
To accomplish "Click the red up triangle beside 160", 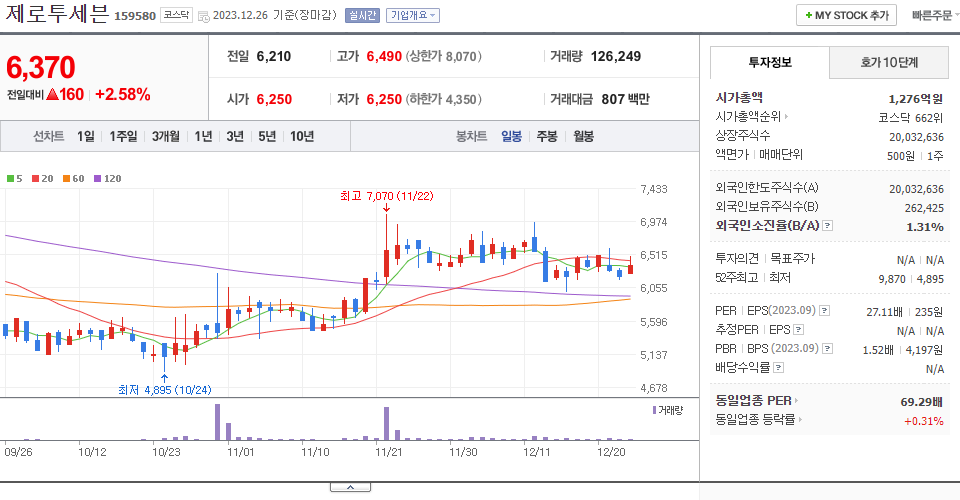I will [x=52, y=95].
